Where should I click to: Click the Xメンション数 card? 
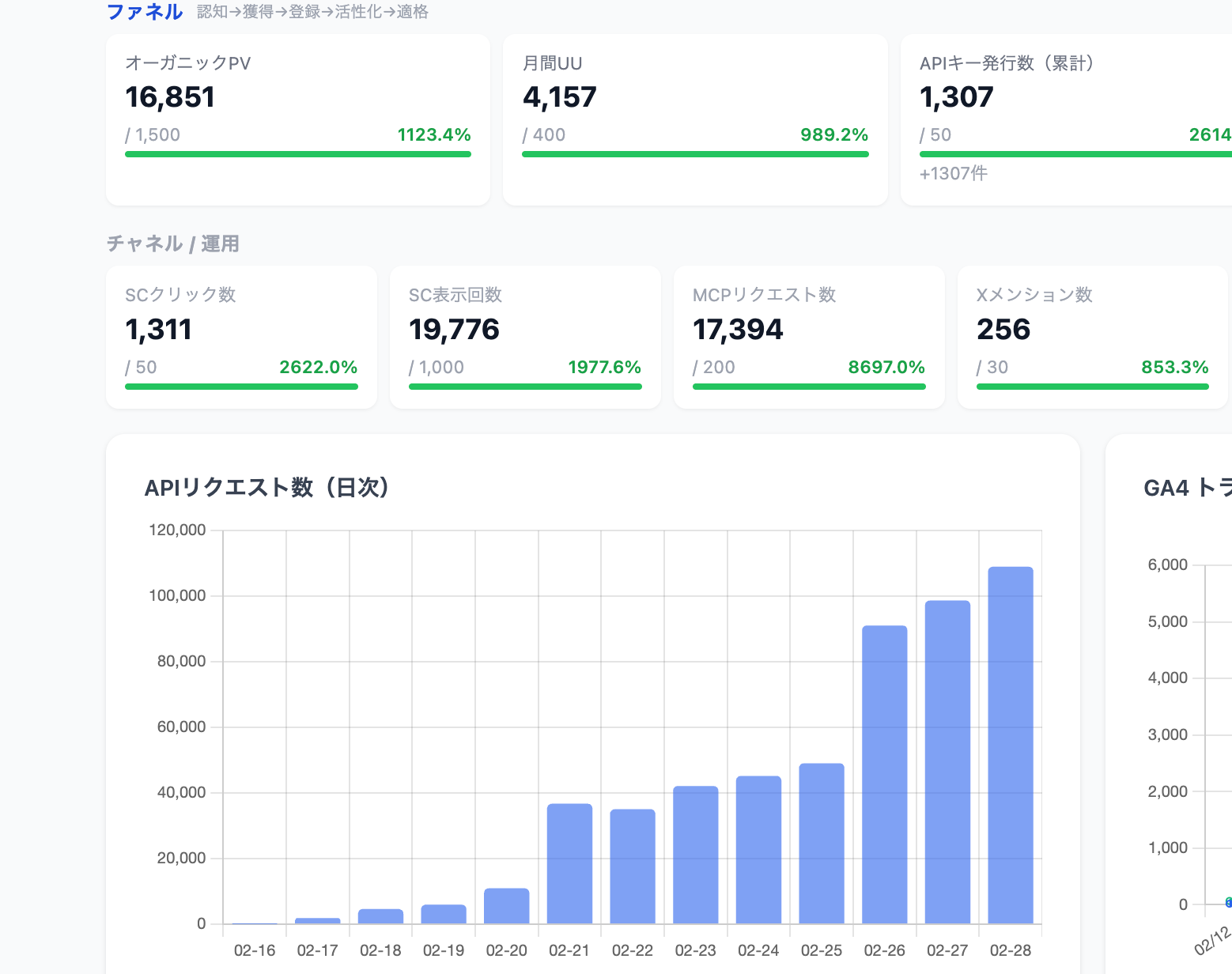point(1093,338)
